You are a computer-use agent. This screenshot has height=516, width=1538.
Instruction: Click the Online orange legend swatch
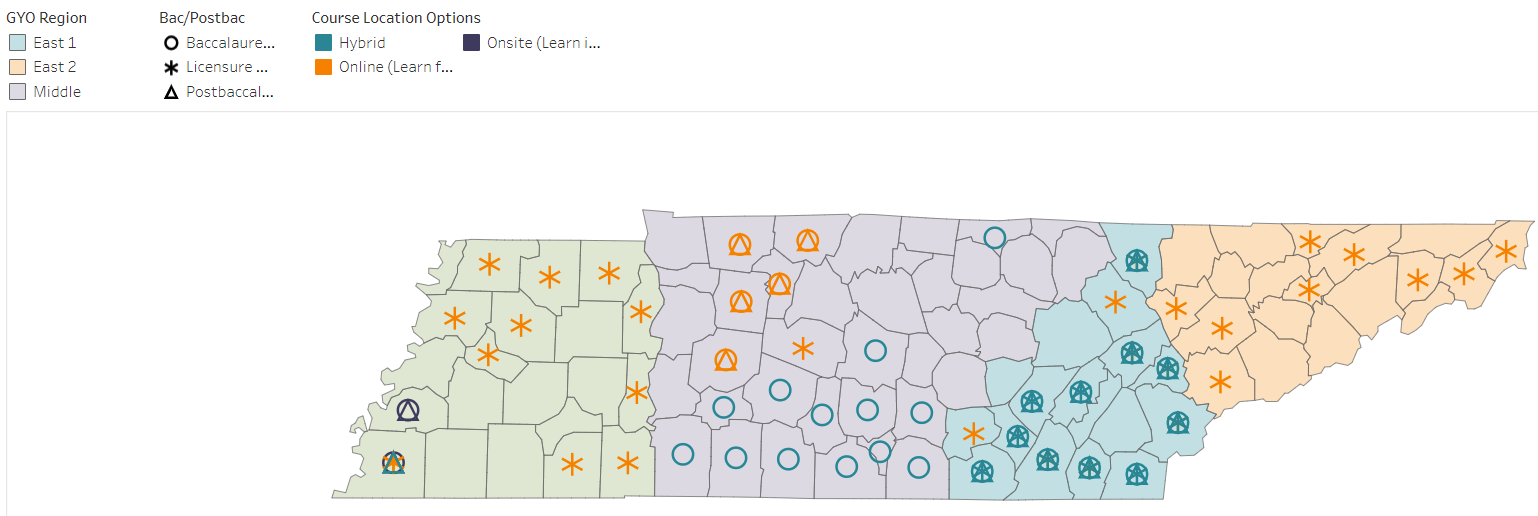[x=322, y=67]
